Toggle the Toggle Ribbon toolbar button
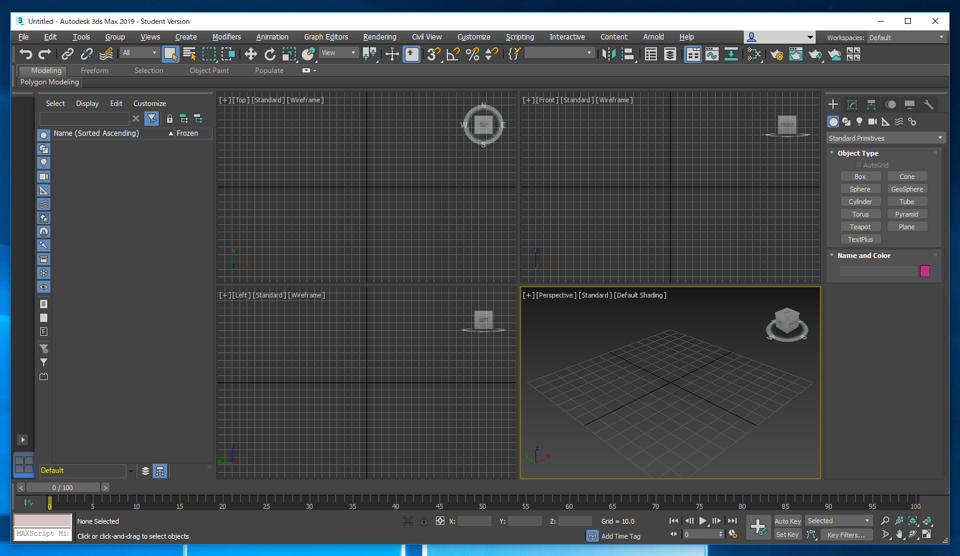The height and width of the screenshot is (556, 960). point(692,54)
